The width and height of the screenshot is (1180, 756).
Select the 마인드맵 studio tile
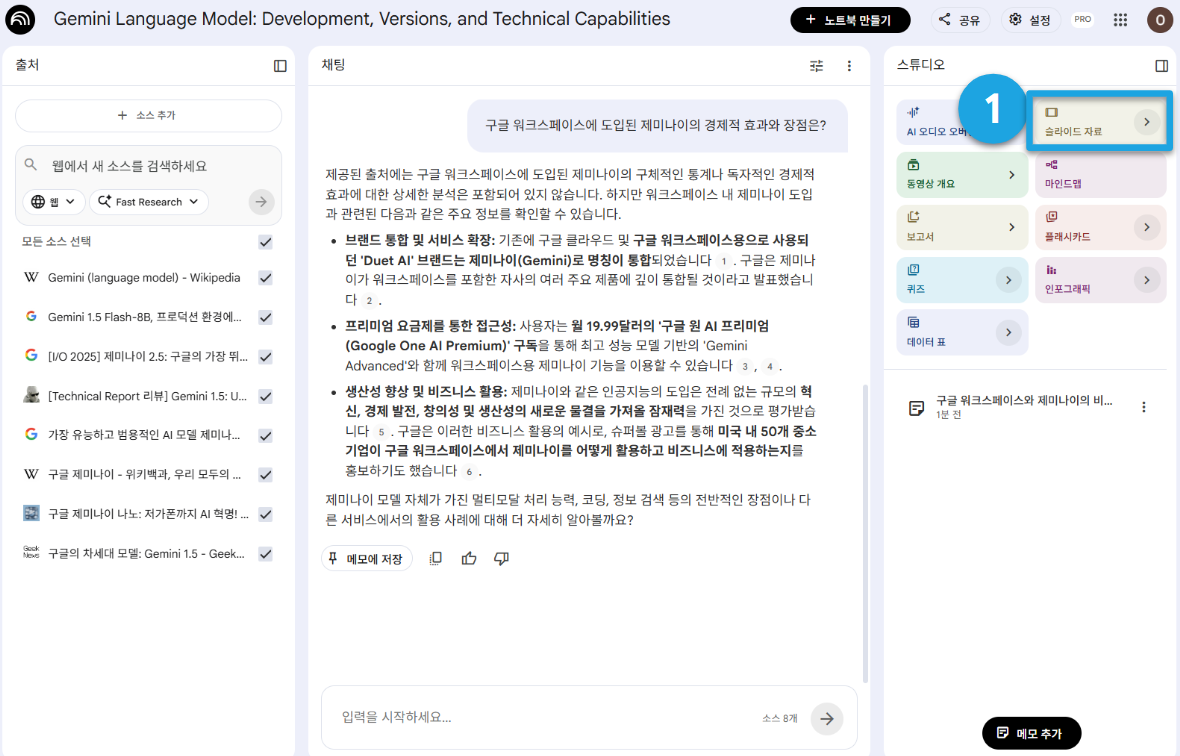1100,174
